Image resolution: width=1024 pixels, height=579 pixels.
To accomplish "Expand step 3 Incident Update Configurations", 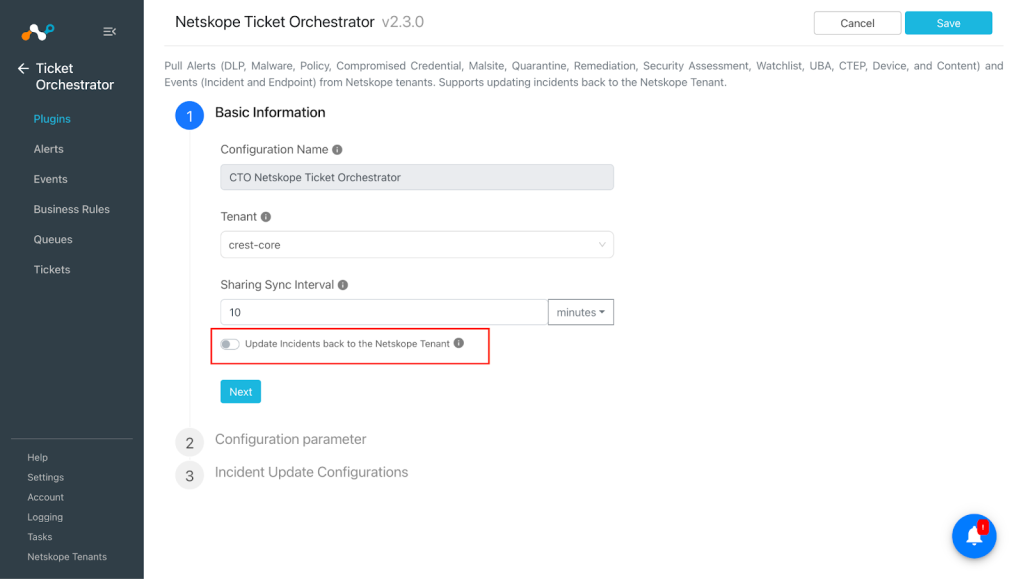I will [x=312, y=472].
